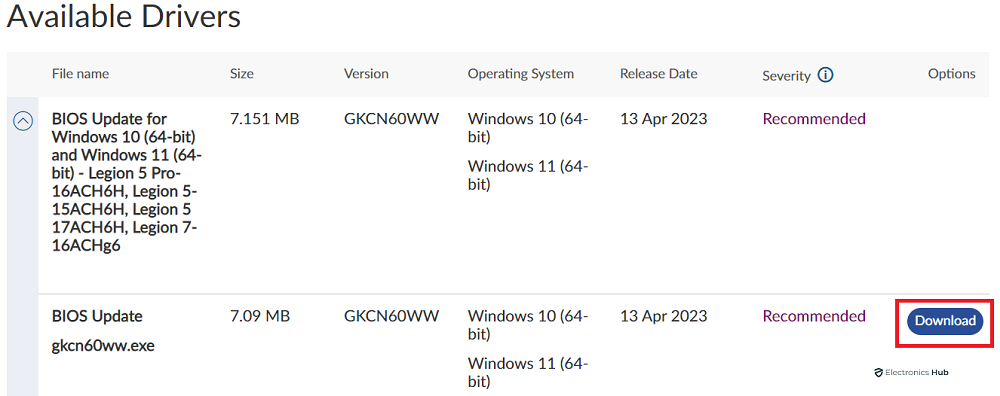The width and height of the screenshot is (1000, 396).
Task: Select the BIOS Update for Windows 10 title
Action: point(128,183)
